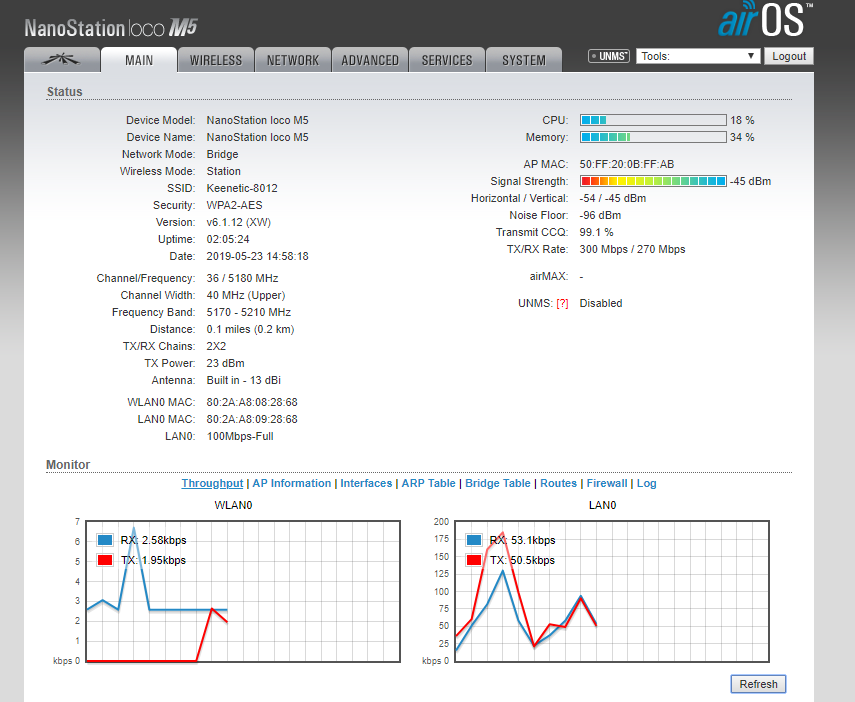Click the Wireless Mode value Station
Image resolution: width=855 pixels, height=702 pixels.
click(x=224, y=171)
